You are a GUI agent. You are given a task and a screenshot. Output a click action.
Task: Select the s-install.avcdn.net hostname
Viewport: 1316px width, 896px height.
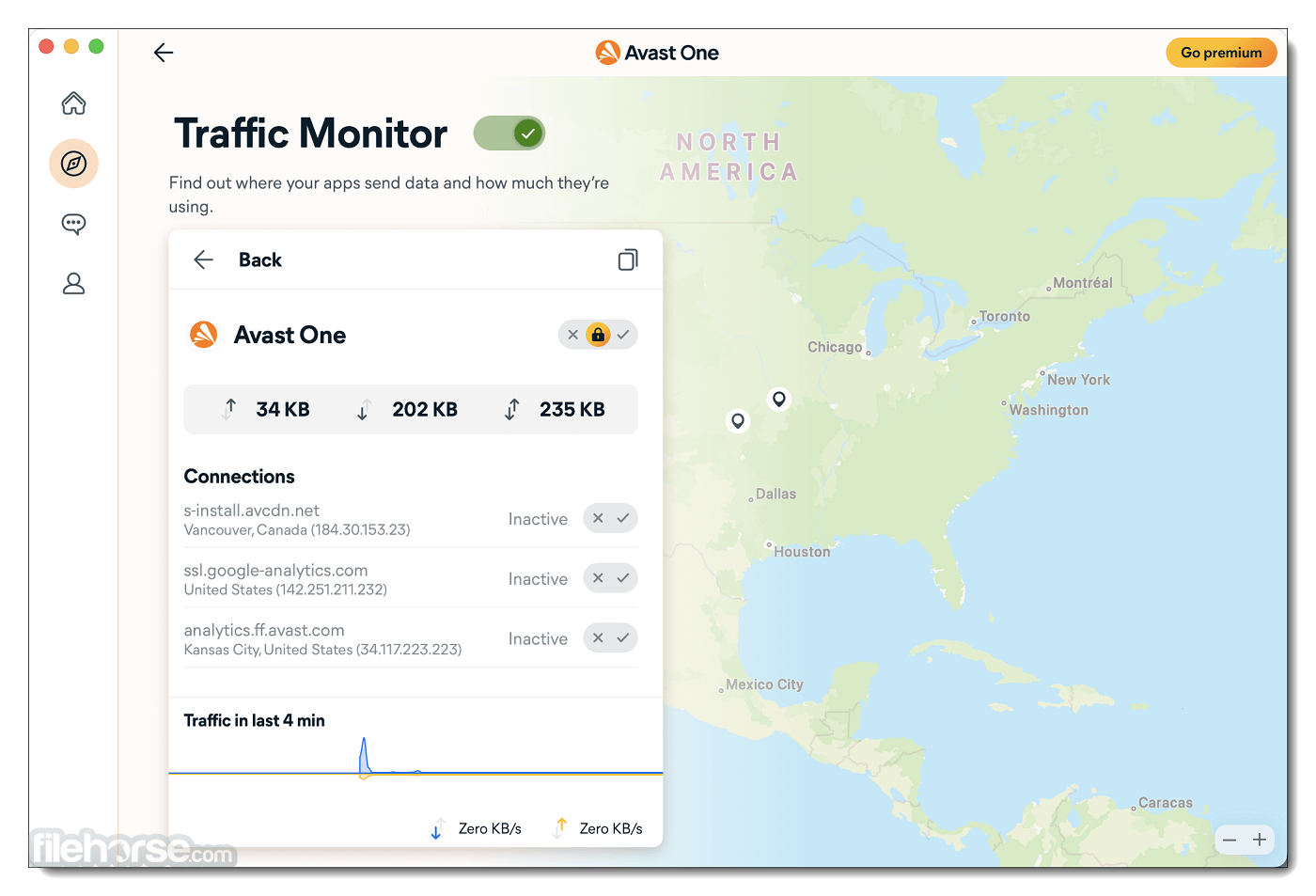pos(252,511)
